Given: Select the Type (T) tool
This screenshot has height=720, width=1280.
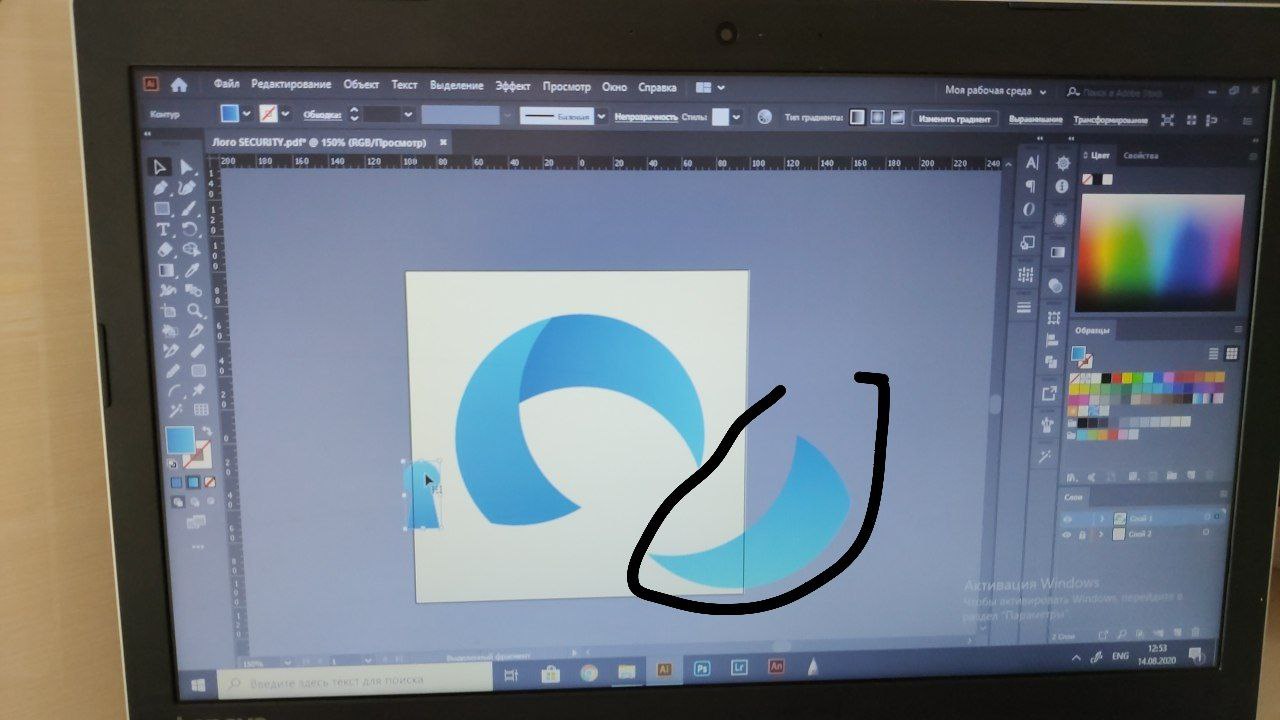Looking at the screenshot, I should [x=163, y=230].
